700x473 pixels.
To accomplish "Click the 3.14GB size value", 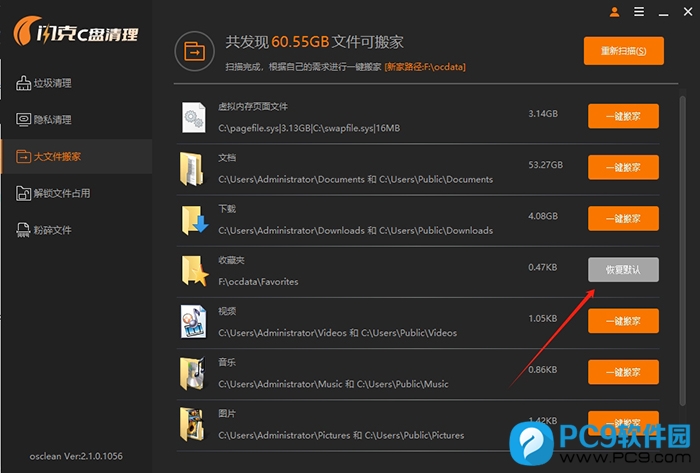I will (543, 114).
